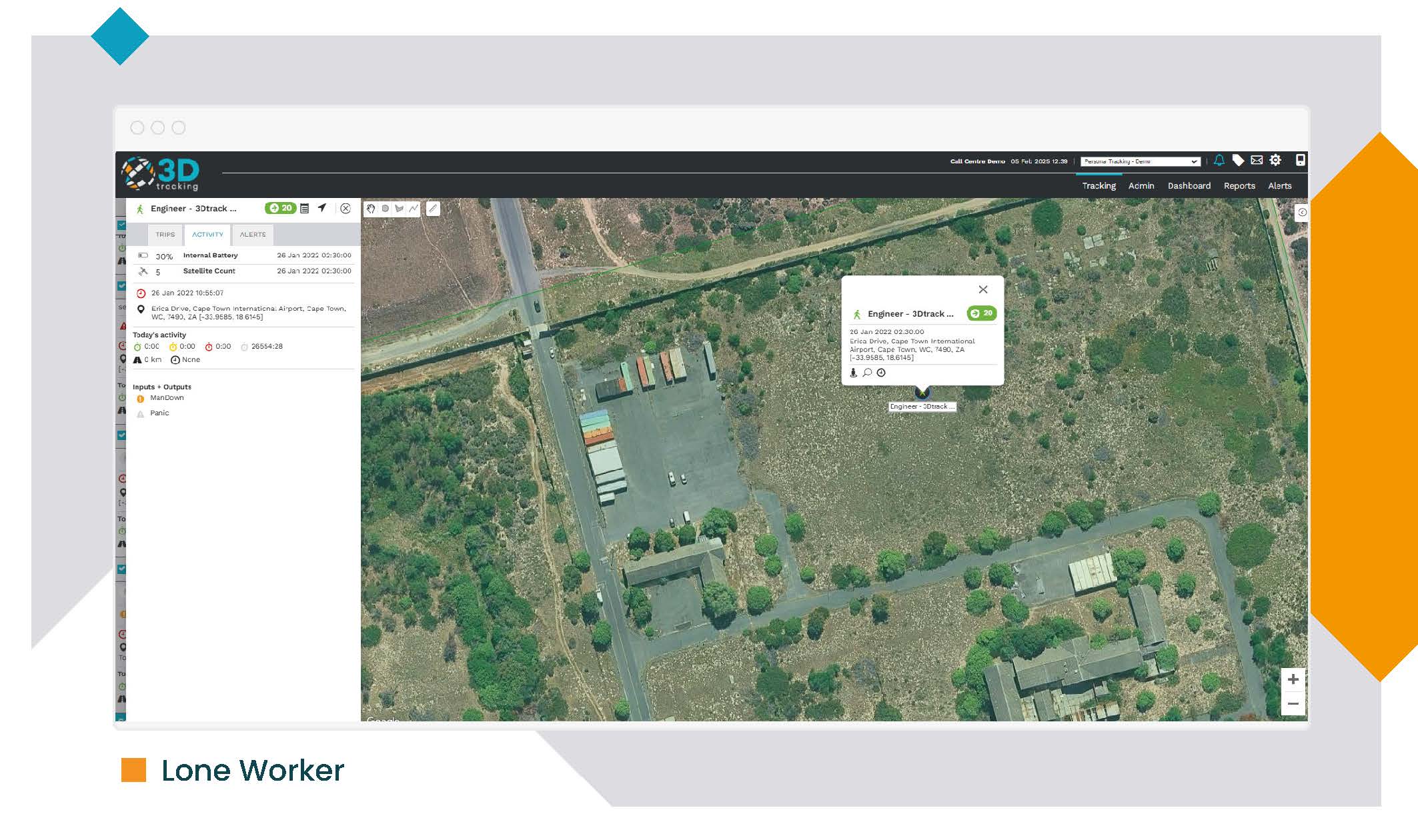Screen dimensions: 1418x840
Task: Select the polyline draw map tool
Action: (x=414, y=209)
